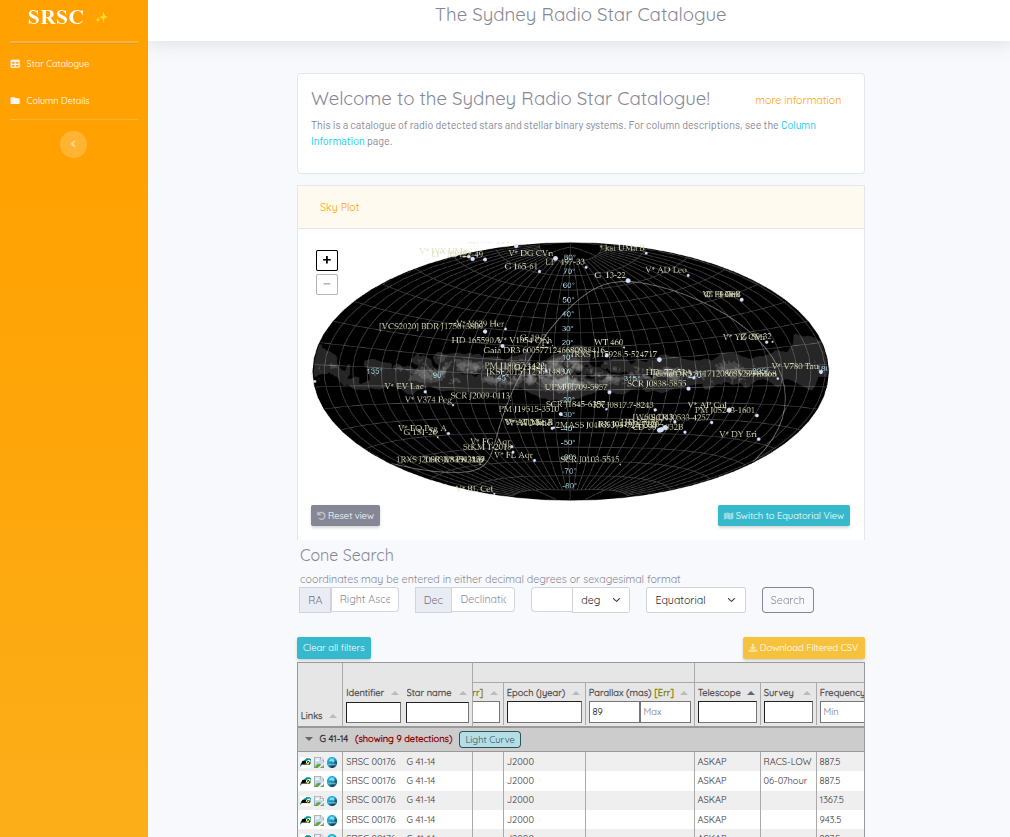
Task: Click the SCR J0103-5515 label in sky plot
Action: click(590, 459)
